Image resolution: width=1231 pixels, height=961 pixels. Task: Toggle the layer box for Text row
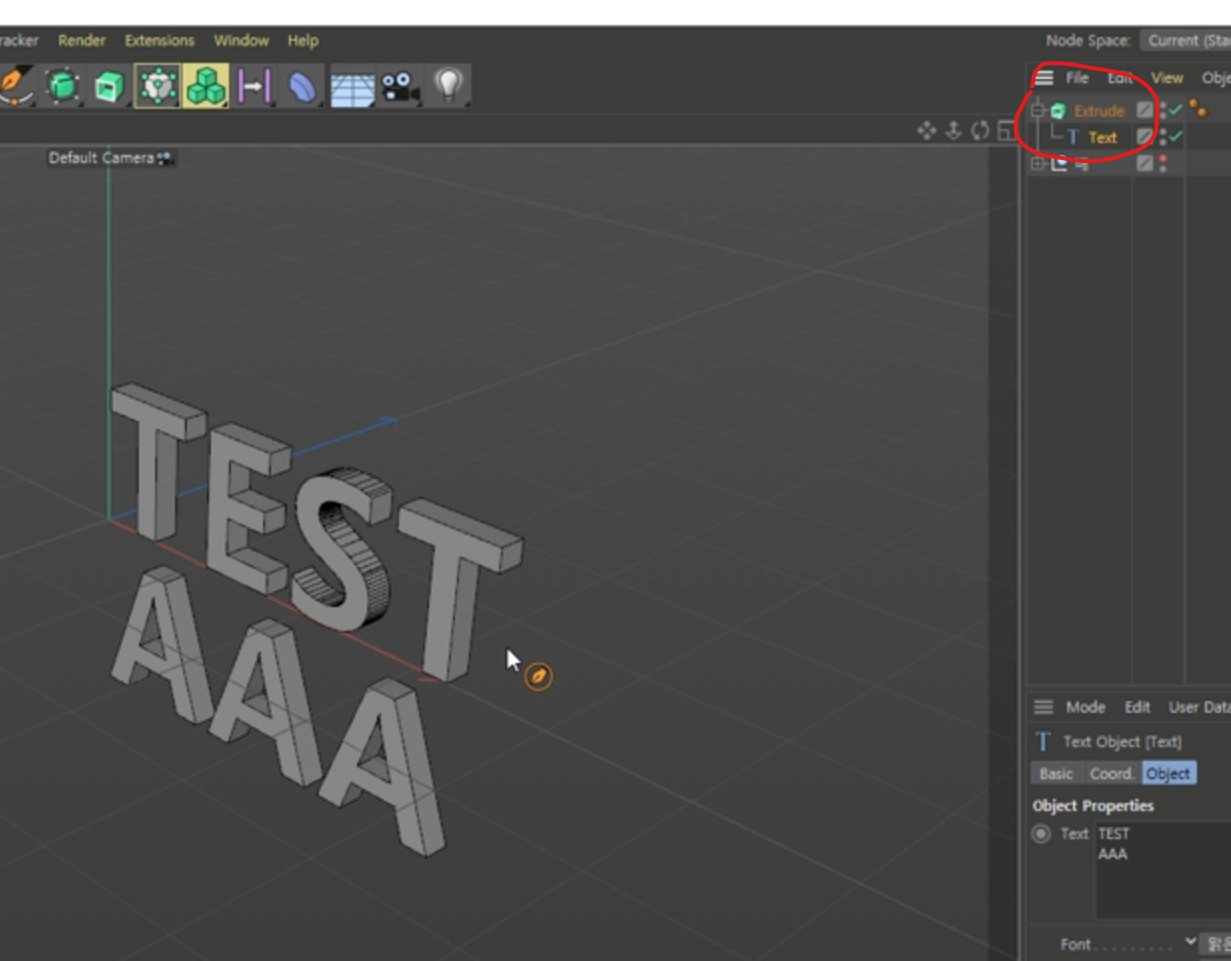point(1145,137)
